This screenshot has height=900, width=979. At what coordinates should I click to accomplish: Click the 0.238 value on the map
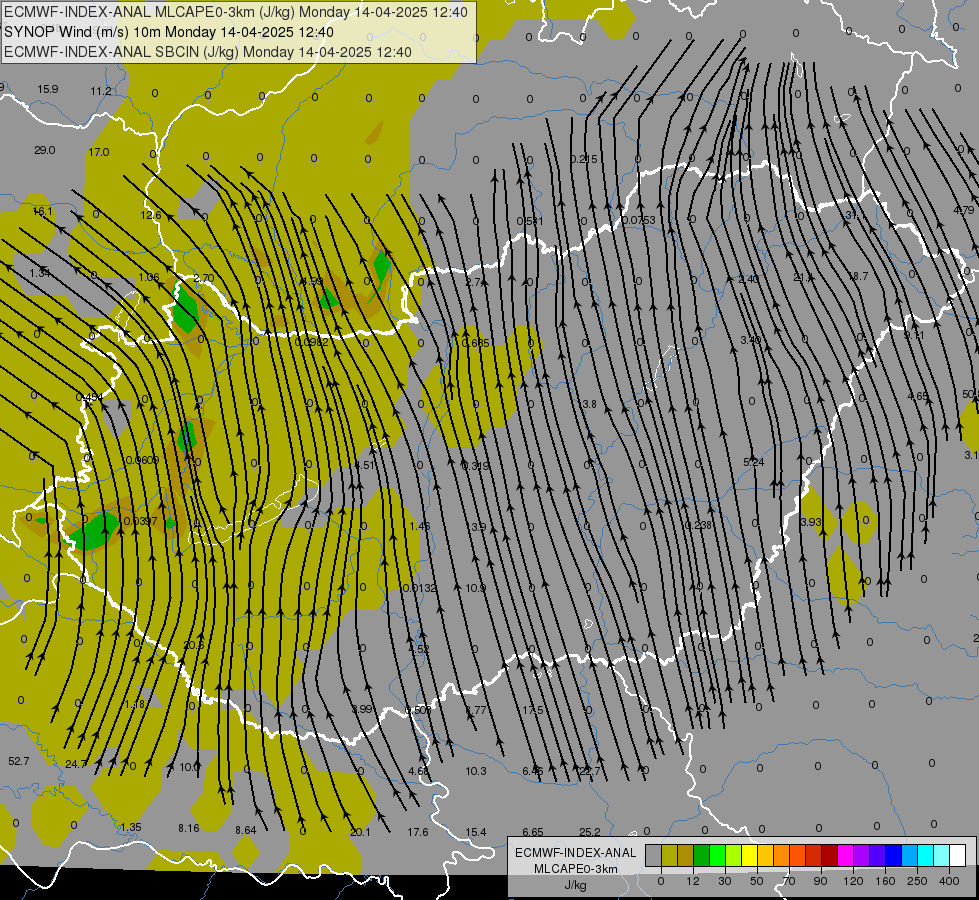pyautogui.click(x=698, y=525)
